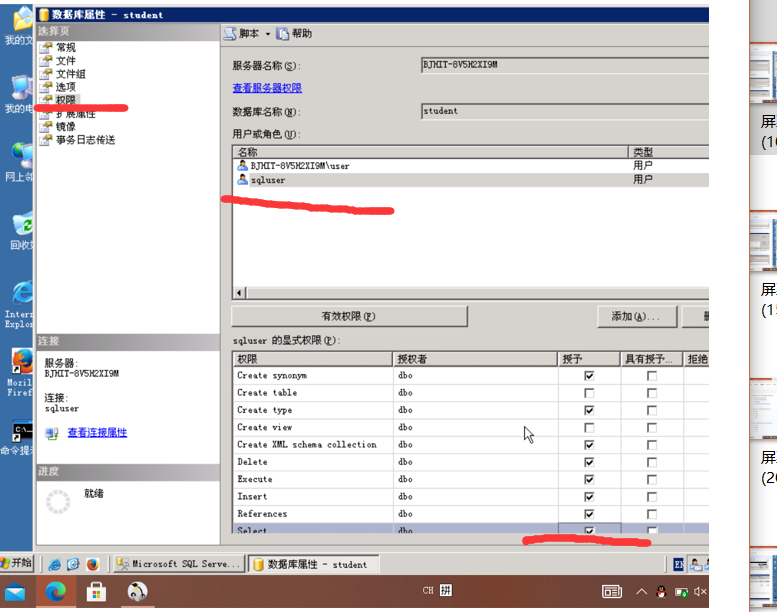Screen dimensions: 777x612
Task: Select 权限 page in 选择页 list
Action: point(65,100)
